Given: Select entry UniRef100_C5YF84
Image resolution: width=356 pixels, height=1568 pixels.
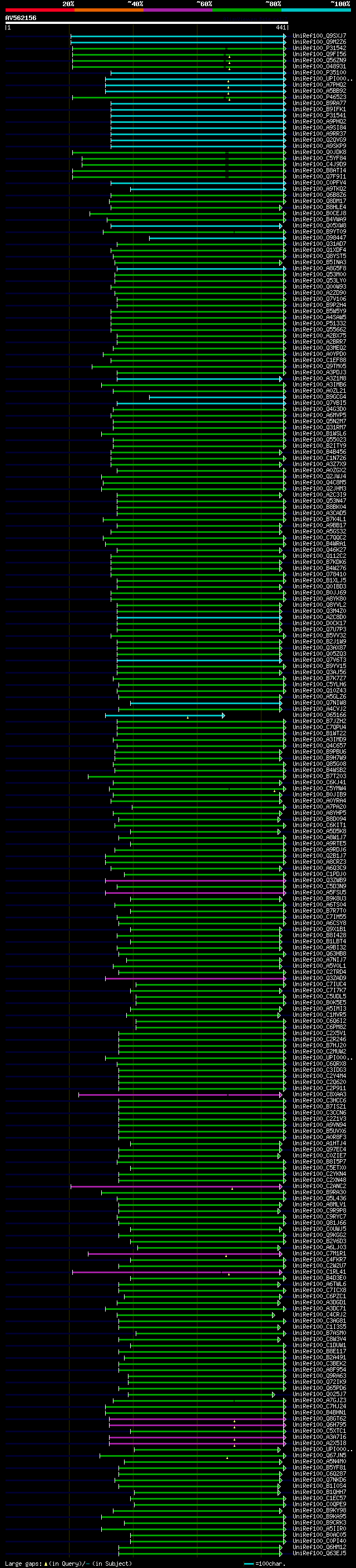Looking at the screenshot, I should (x=319, y=159).
